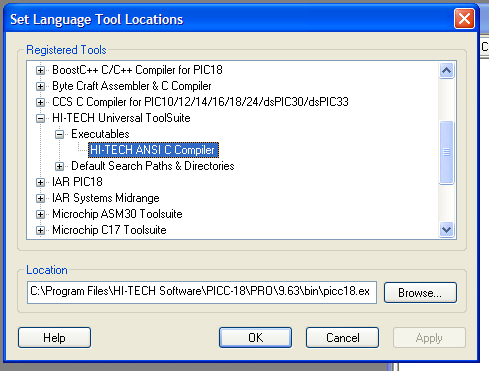Expand Default Search Paths & Directories
The height and width of the screenshot is (371, 489).
pos(59,166)
